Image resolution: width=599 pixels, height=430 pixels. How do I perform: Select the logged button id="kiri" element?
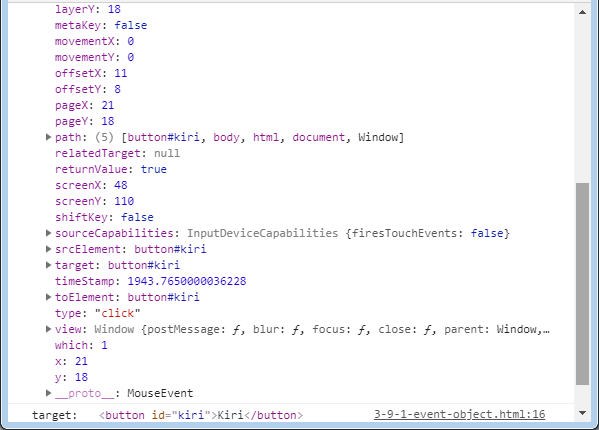point(201,415)
